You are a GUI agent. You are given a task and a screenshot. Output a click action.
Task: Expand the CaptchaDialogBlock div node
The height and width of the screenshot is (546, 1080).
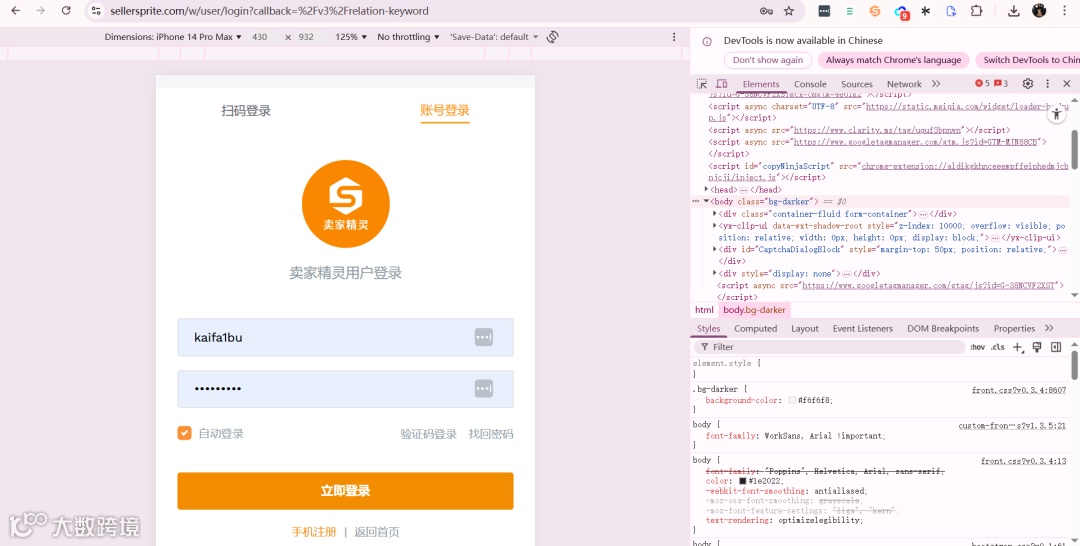[715, 249]
